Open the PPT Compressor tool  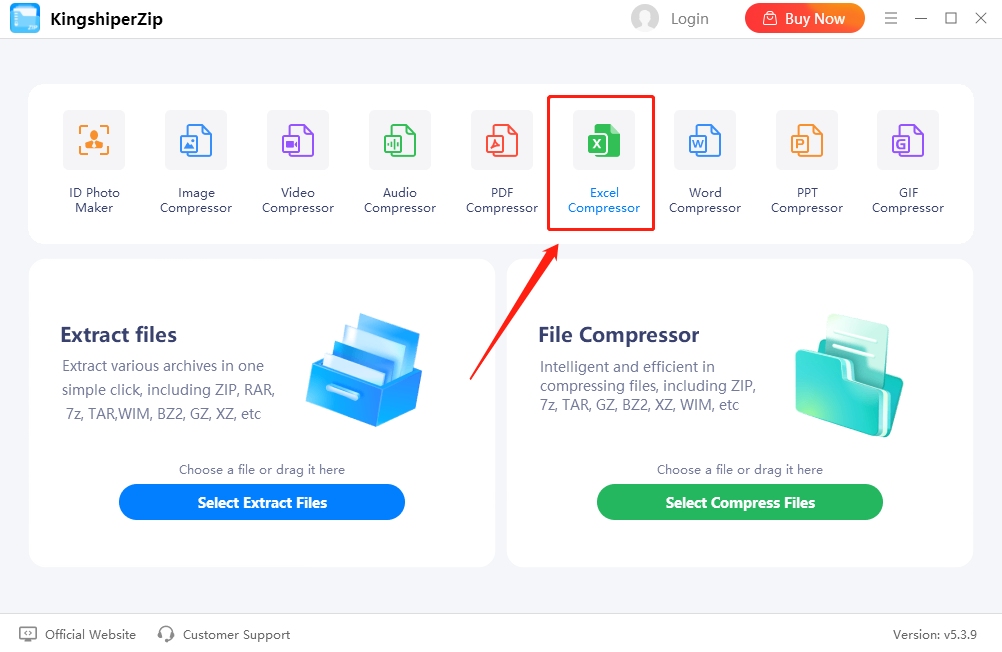coord(806,140)
